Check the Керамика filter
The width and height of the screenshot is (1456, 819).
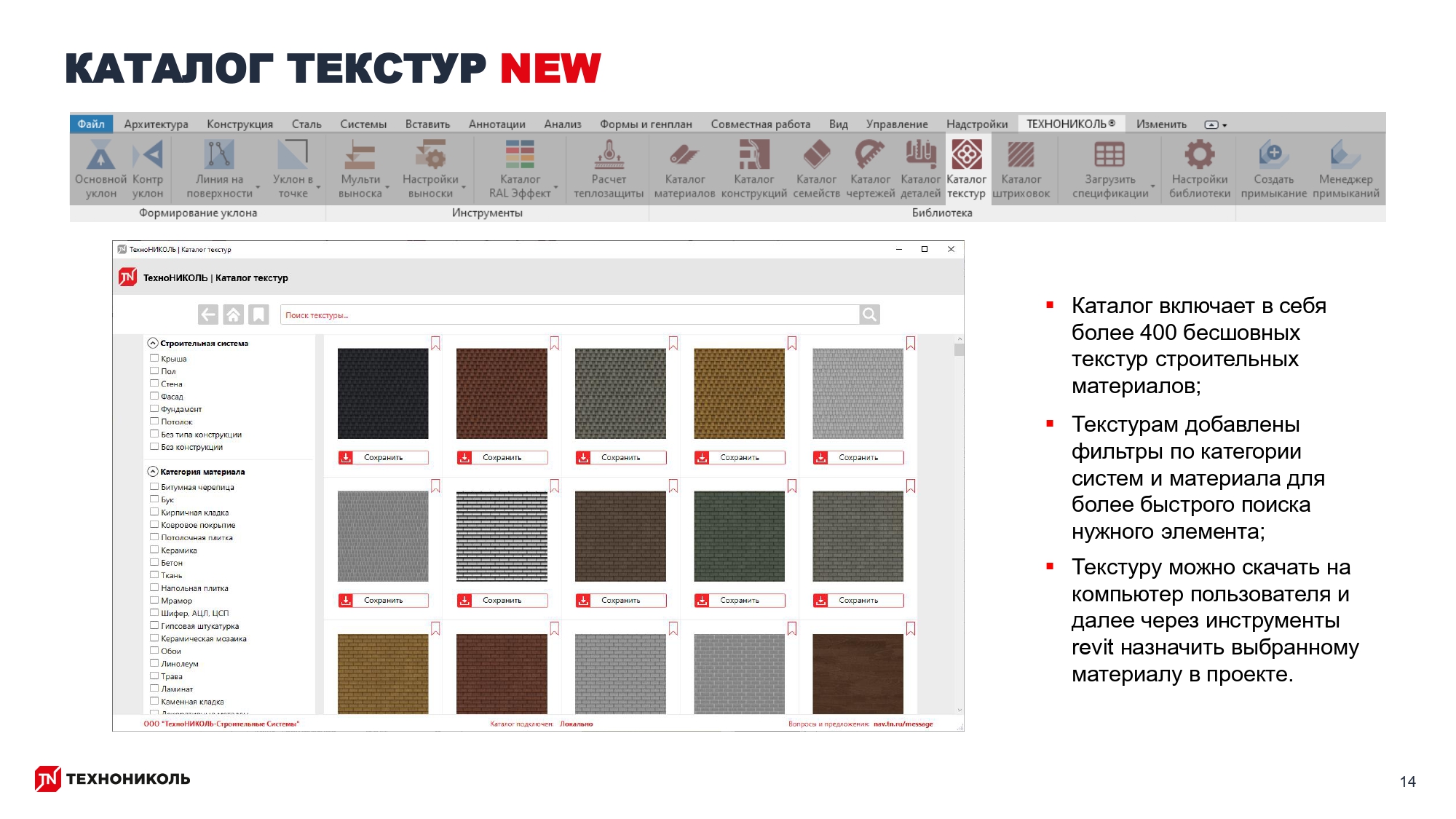tap(154, 550)
